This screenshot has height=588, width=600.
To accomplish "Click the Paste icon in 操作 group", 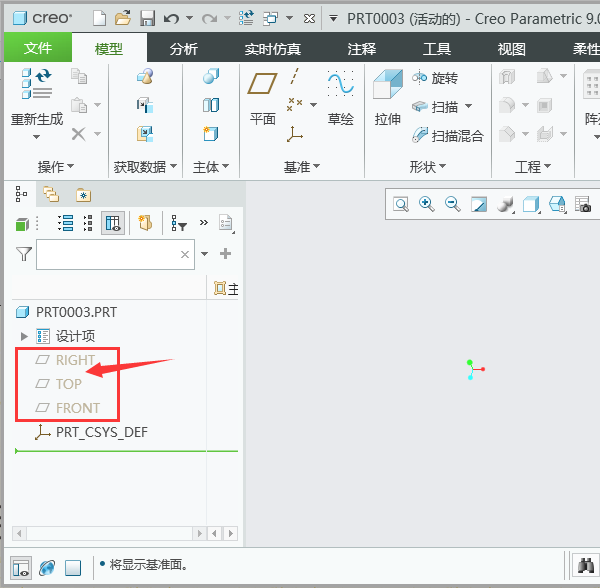I will pos(79,105).
